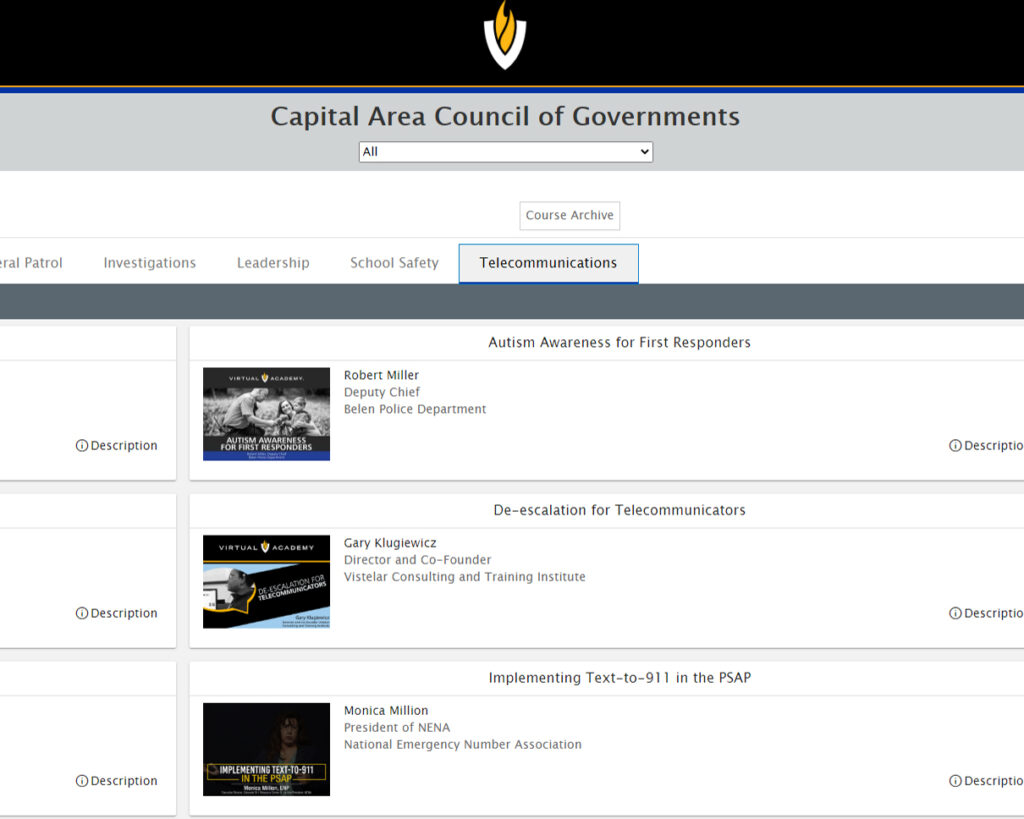The image size is (1024, 819).
Task: Switch to the partially visible Patrol tab
Action: (x=31, y=263)
